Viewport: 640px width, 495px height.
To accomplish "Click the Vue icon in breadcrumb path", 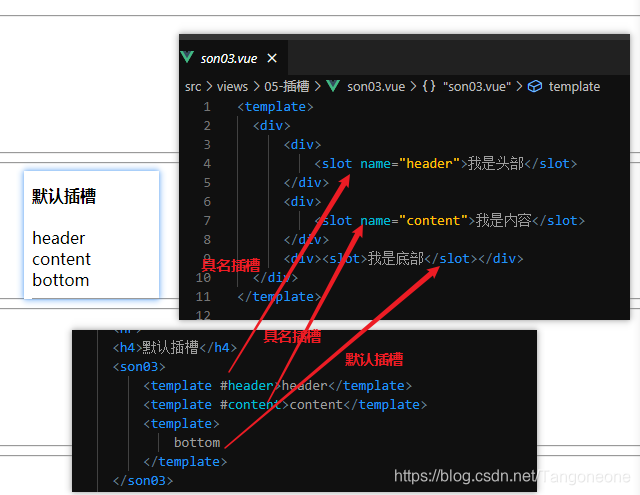I will [333, 86].
